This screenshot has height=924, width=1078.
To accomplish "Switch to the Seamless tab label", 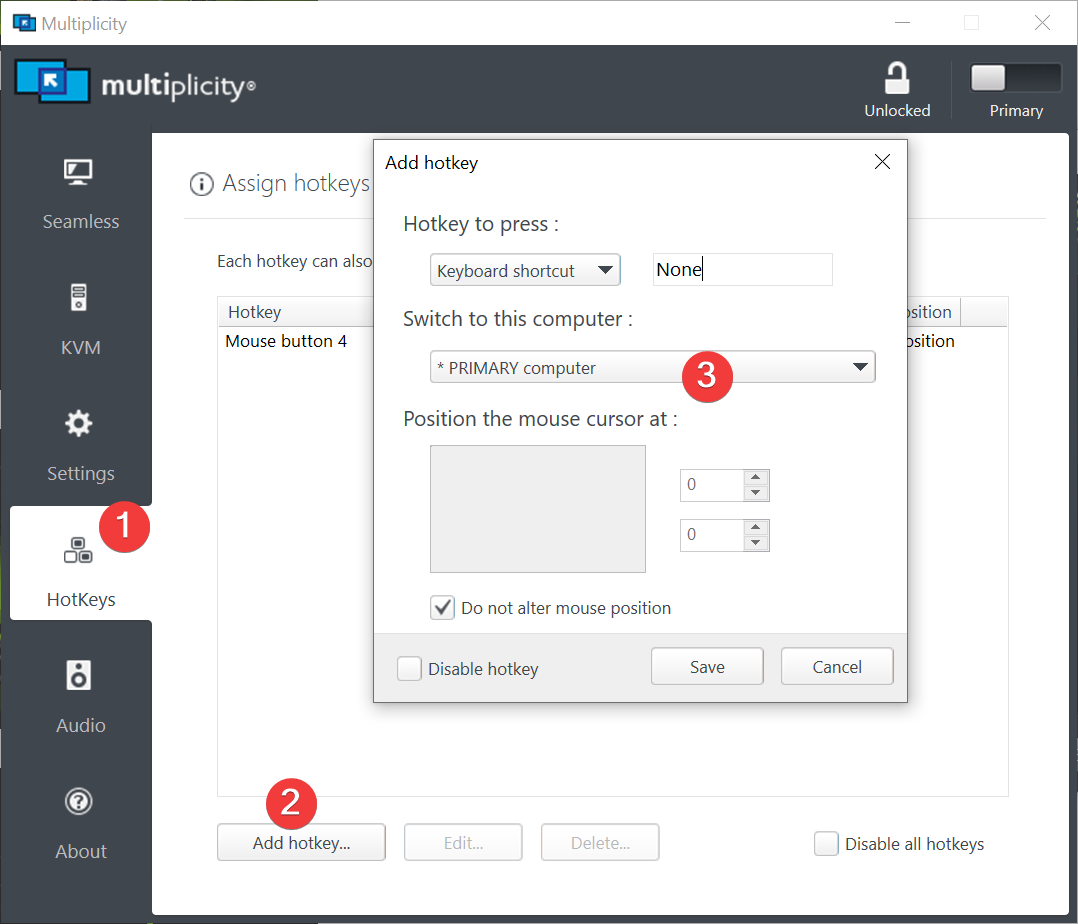I will click(81, 221).
